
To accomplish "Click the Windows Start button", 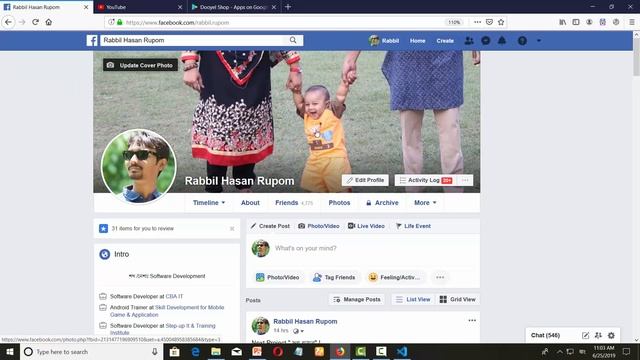I will [x=10, y=351].
